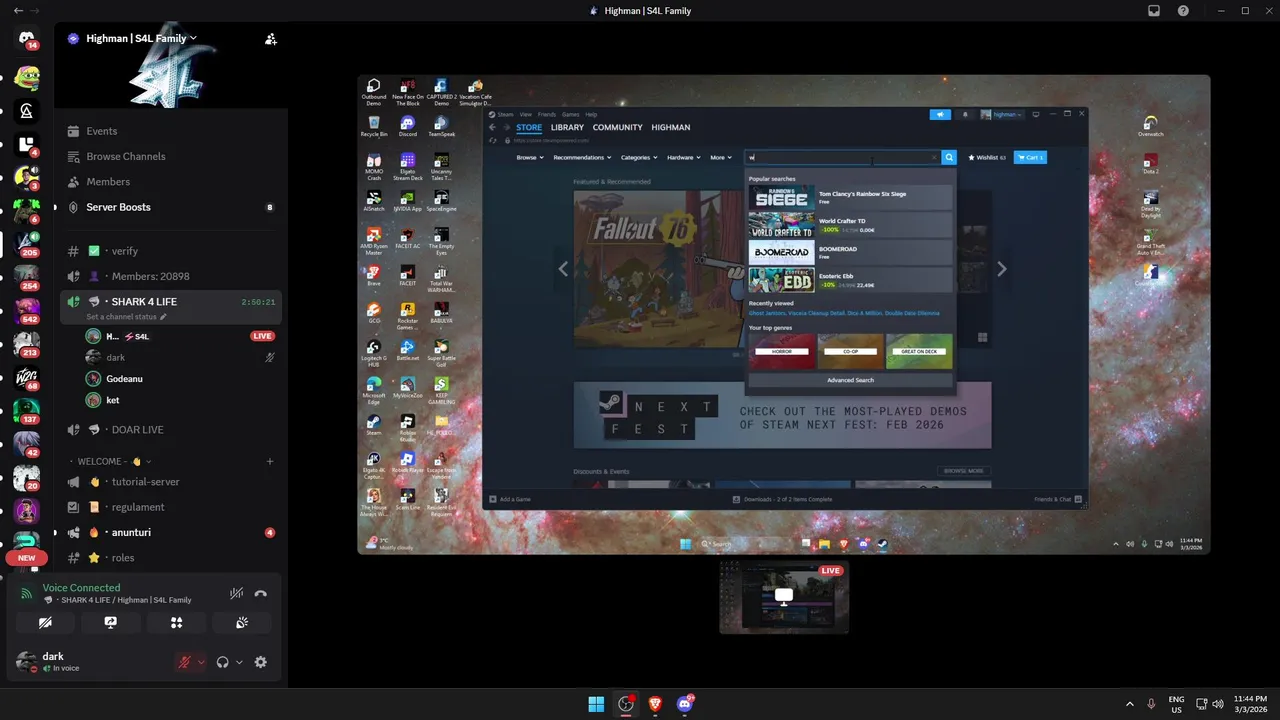The image size is (1280, 720).
Task: Open the server with badge 20
Action: pyautogui.click(x=27, y=476)
